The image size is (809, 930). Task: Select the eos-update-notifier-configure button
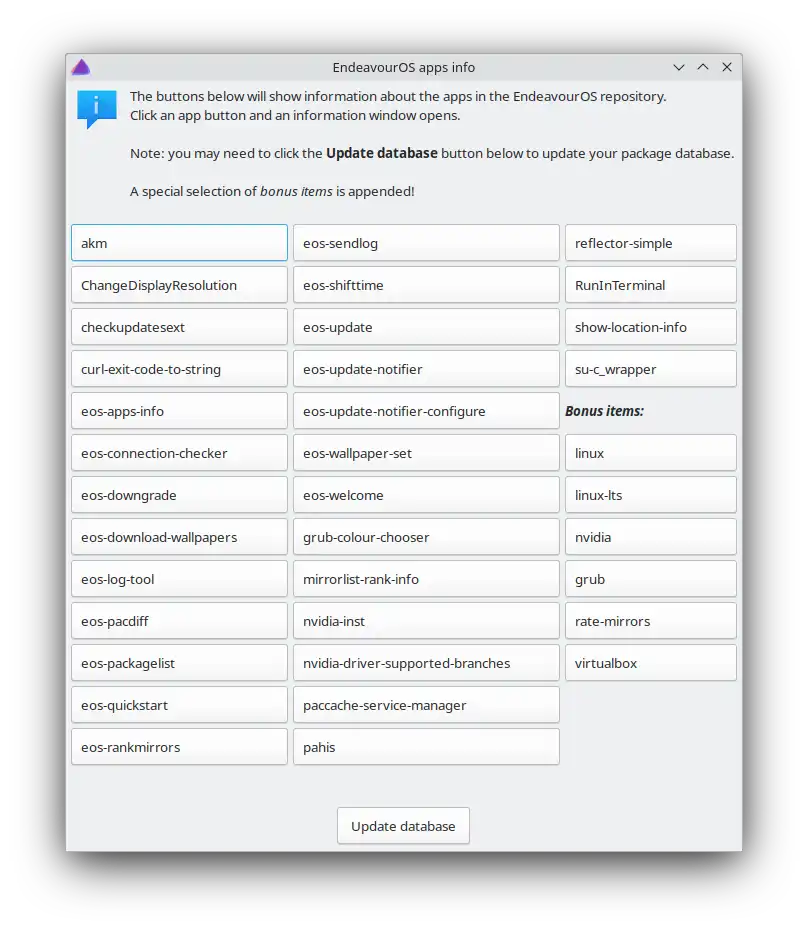[425, 411]
